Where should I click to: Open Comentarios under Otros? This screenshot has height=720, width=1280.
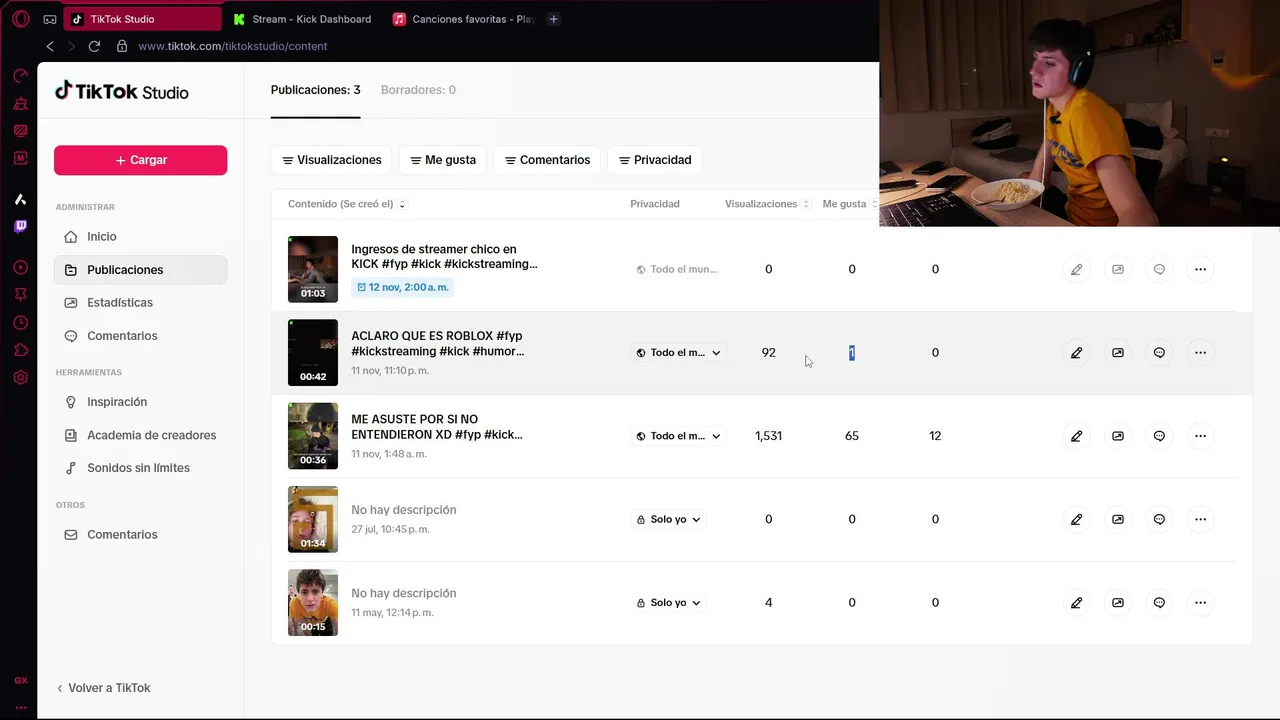pos(140,535)
